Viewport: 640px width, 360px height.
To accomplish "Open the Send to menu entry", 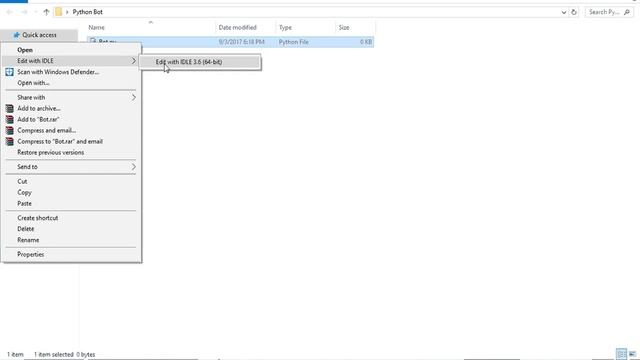I will click(x=71, y=167).
